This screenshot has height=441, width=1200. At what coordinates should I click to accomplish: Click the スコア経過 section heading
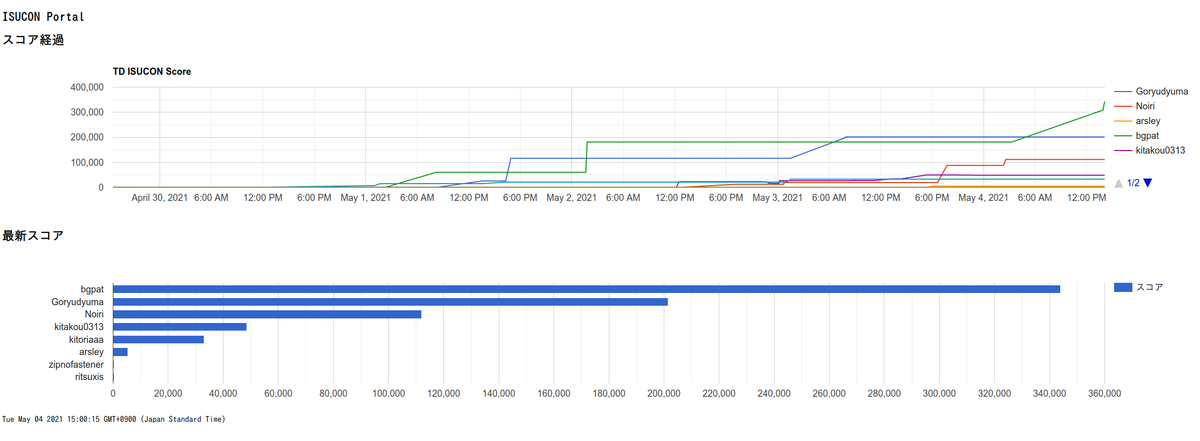click(x=33, y=40)
